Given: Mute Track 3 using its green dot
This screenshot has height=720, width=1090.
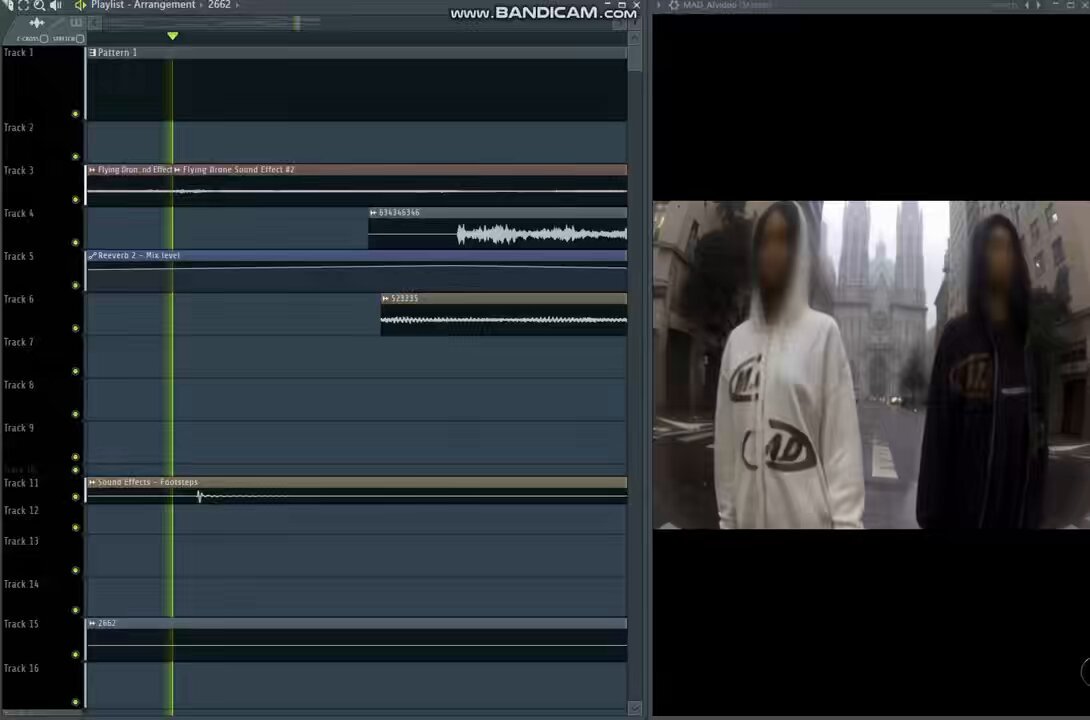Looking at the screenshot, I should (76, 199).
